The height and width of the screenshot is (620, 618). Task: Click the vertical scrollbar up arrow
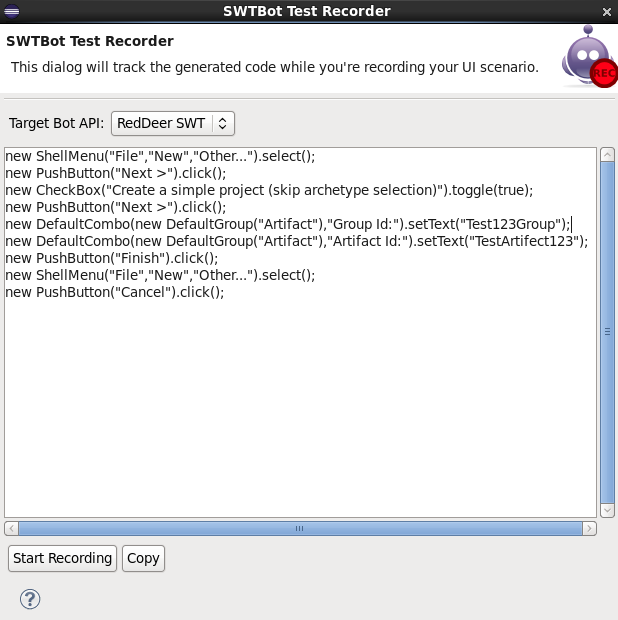click(607, 154)
